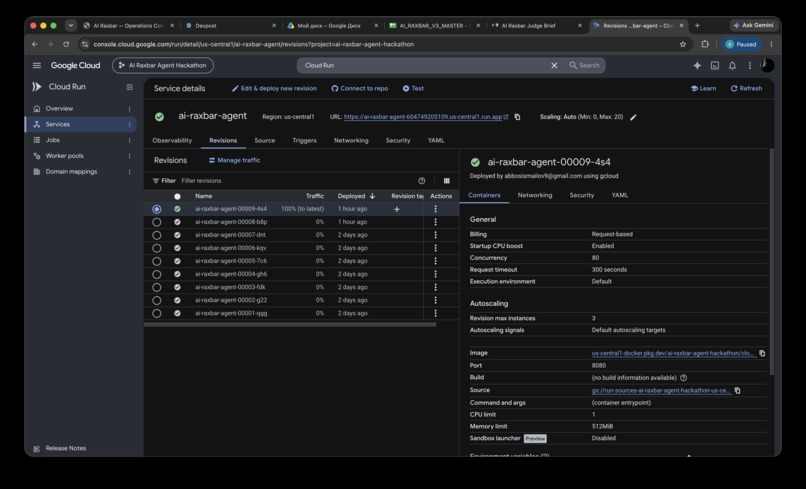This screenshot has height=489, width=806.
Task: Show build information help tooltip
Action: point(684,377)
